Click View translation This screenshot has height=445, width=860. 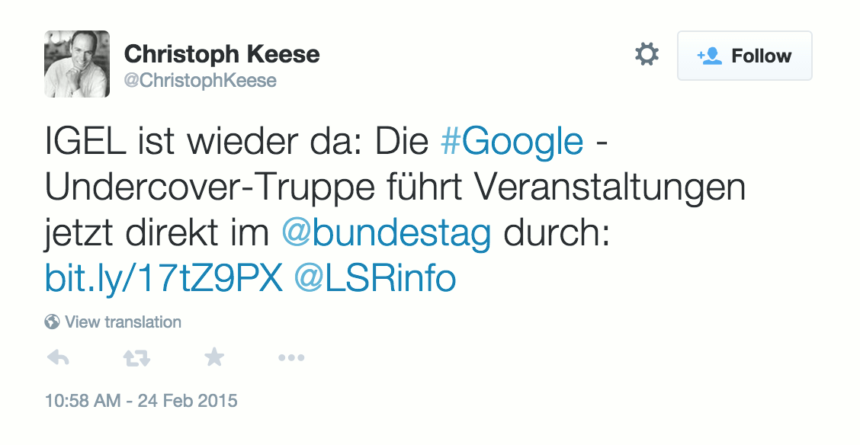click(x=122, y=322)
